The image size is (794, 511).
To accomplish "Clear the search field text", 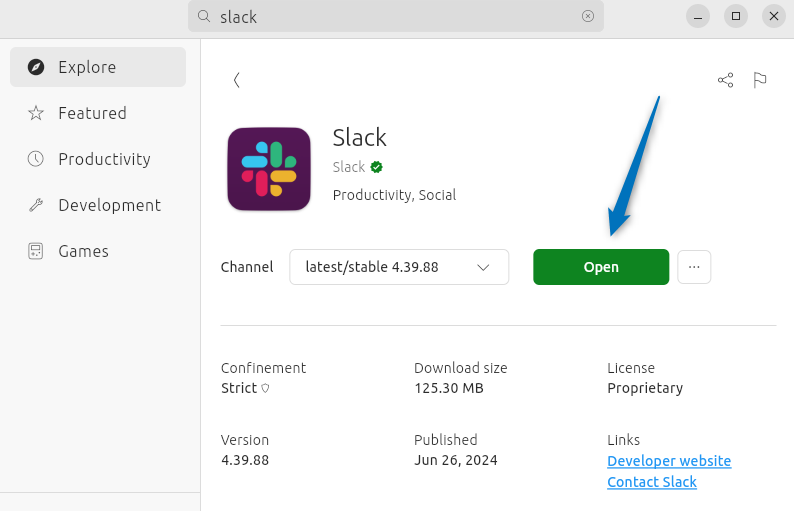I will 588,16.
